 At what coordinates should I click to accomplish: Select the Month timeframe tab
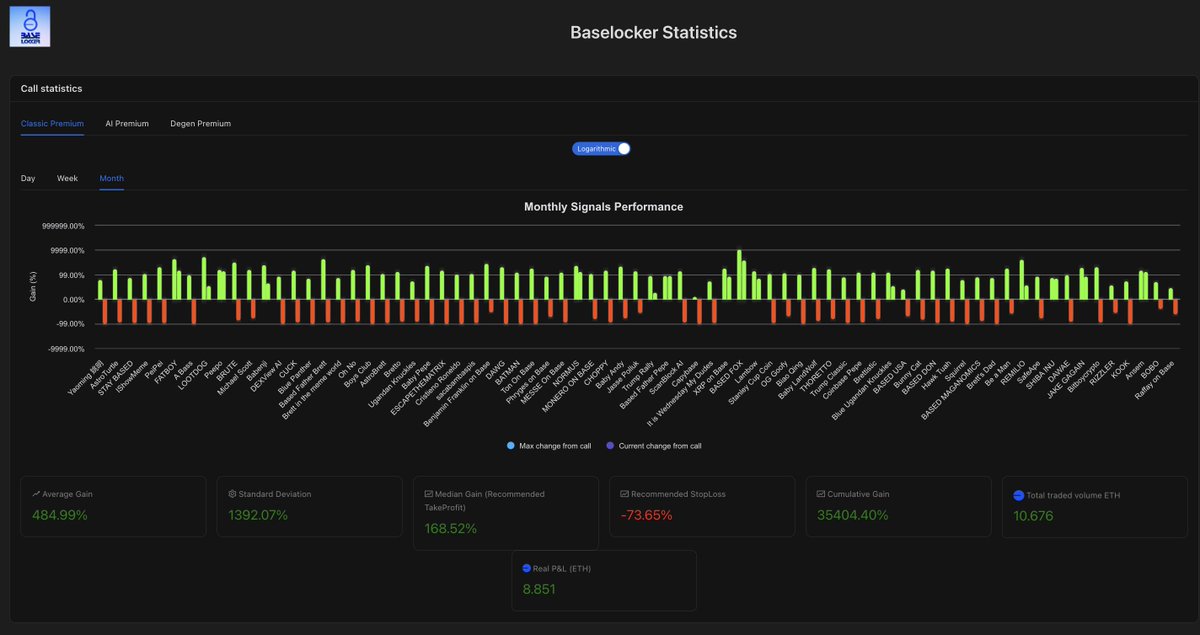coord(112,178)
